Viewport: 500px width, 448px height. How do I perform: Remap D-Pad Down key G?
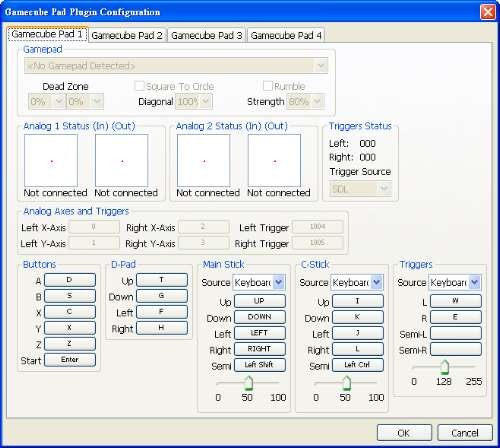coord(162,296)
